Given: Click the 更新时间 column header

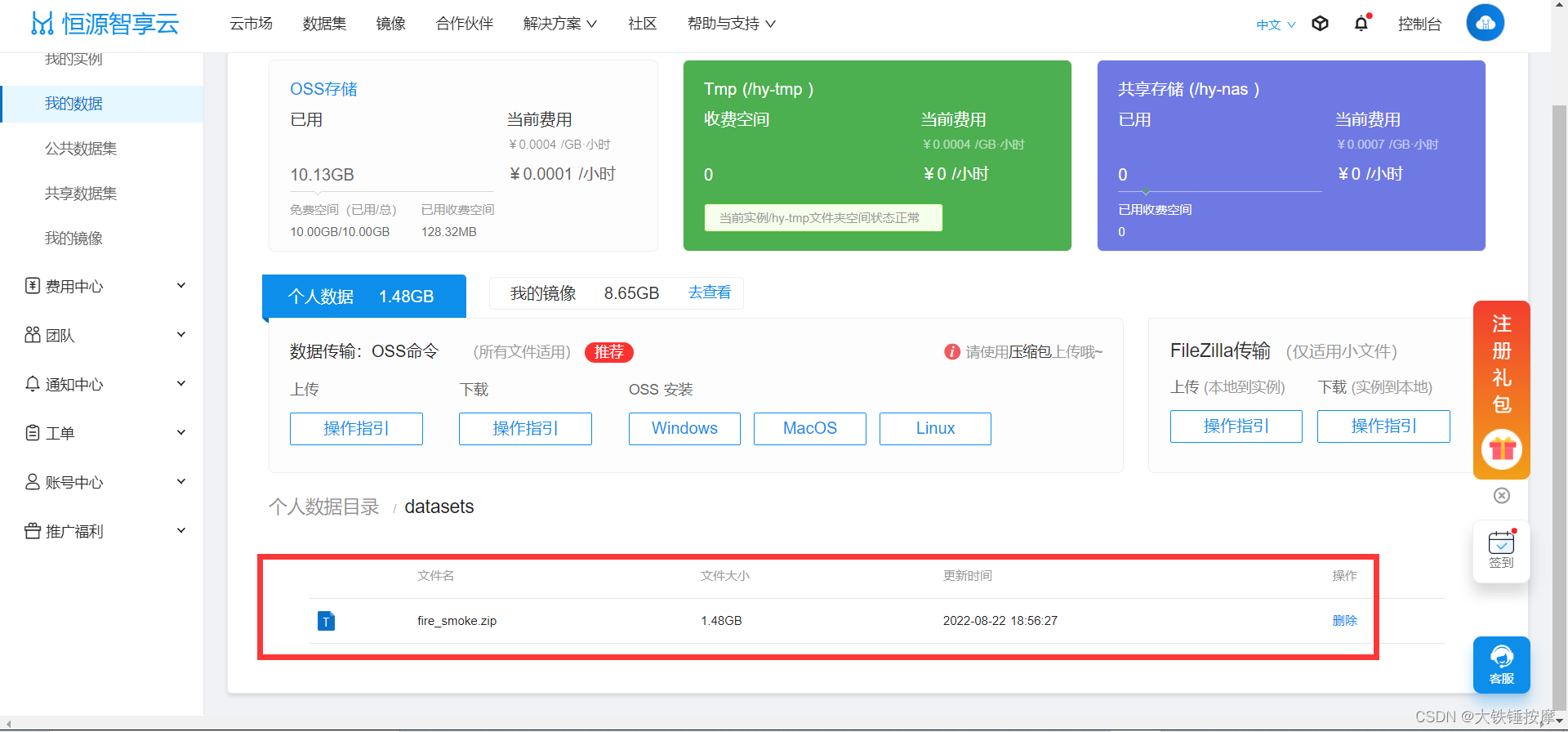Looking at the screenshot, I should pos(968,576).
